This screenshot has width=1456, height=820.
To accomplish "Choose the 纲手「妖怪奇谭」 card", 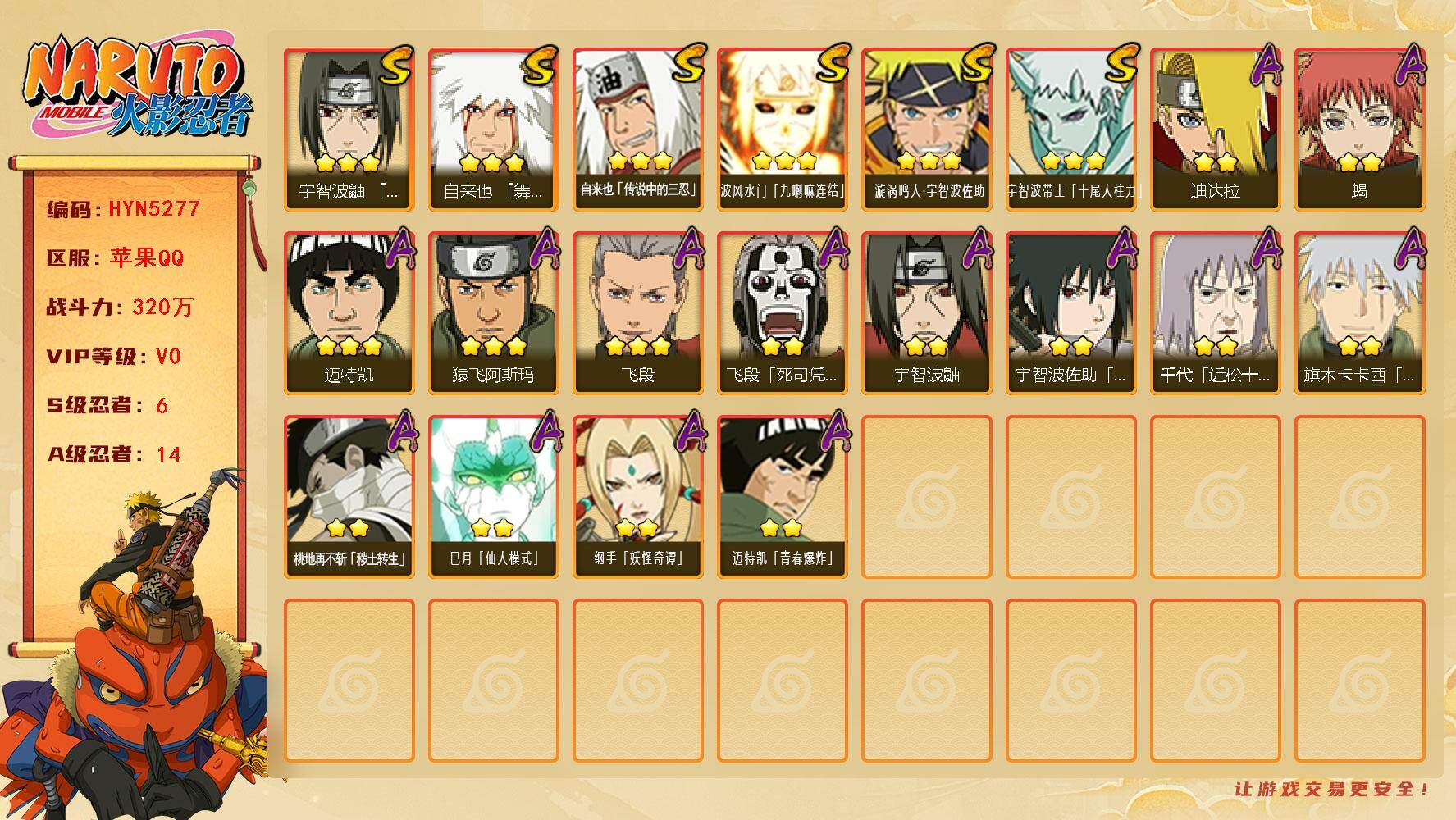I will point(637,497).
